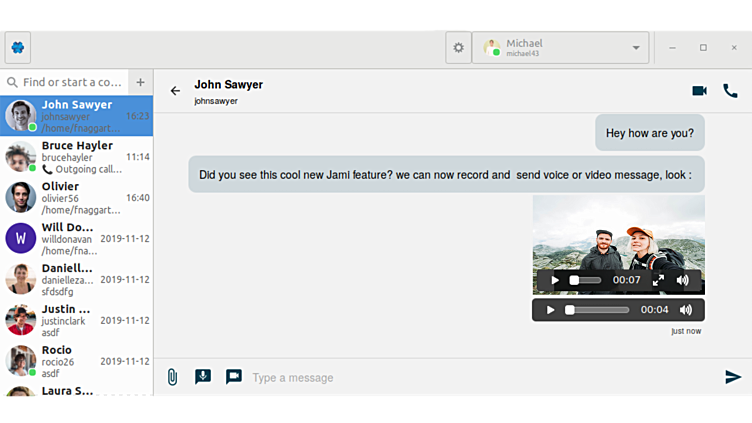
Task: Play the audio message
Action: point(550,310)
